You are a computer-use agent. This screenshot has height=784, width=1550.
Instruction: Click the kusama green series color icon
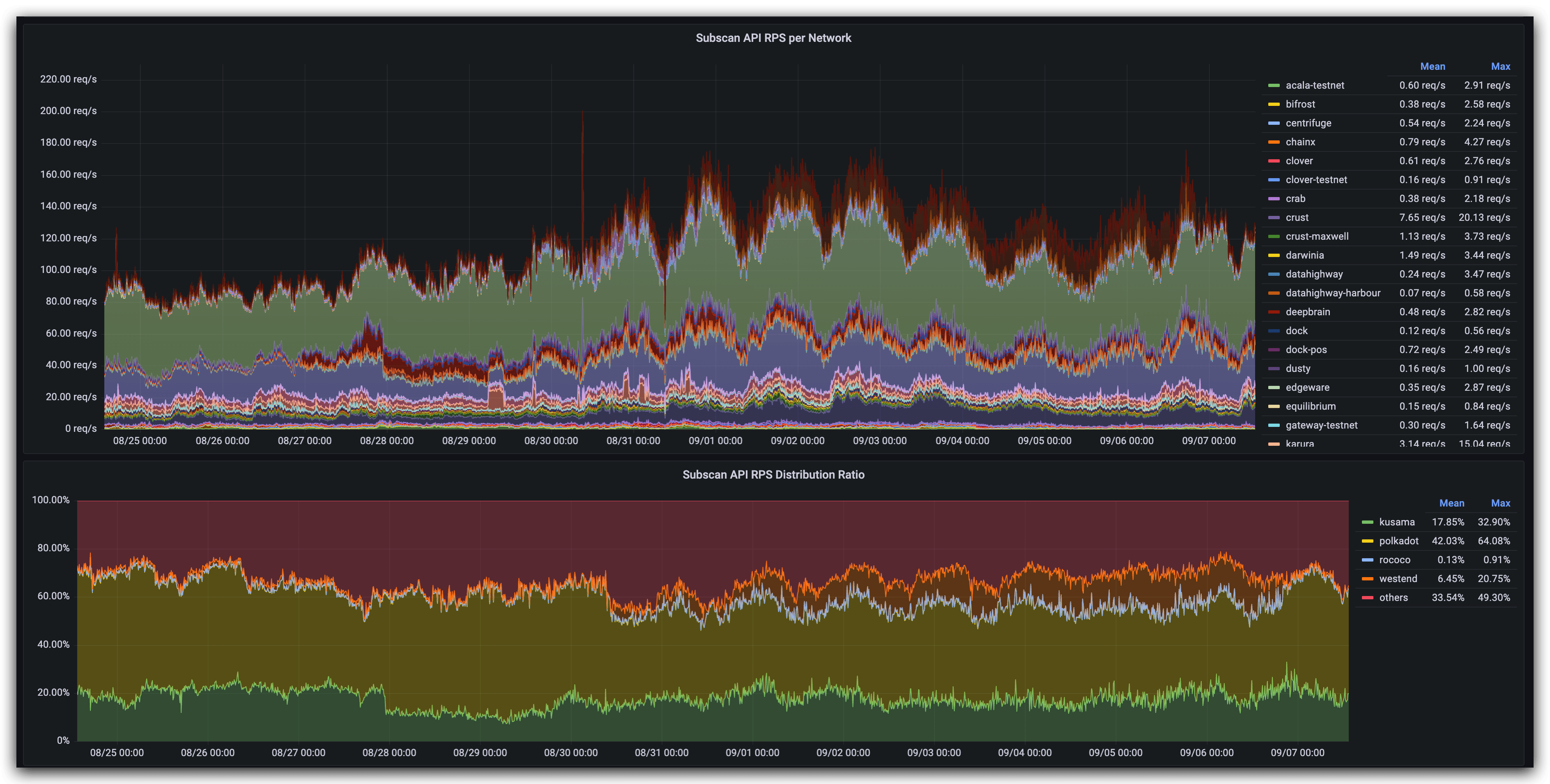(1367, 522)
